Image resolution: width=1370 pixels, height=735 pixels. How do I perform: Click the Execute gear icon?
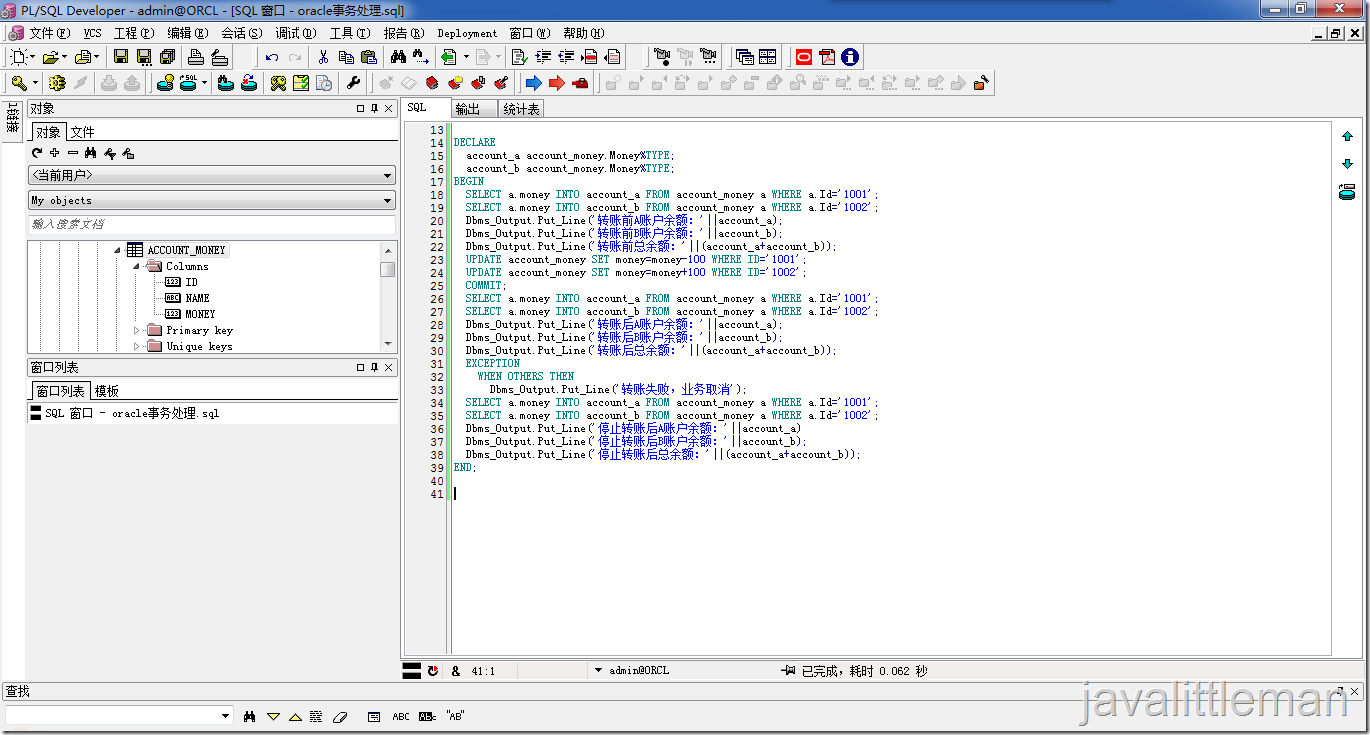57,83
